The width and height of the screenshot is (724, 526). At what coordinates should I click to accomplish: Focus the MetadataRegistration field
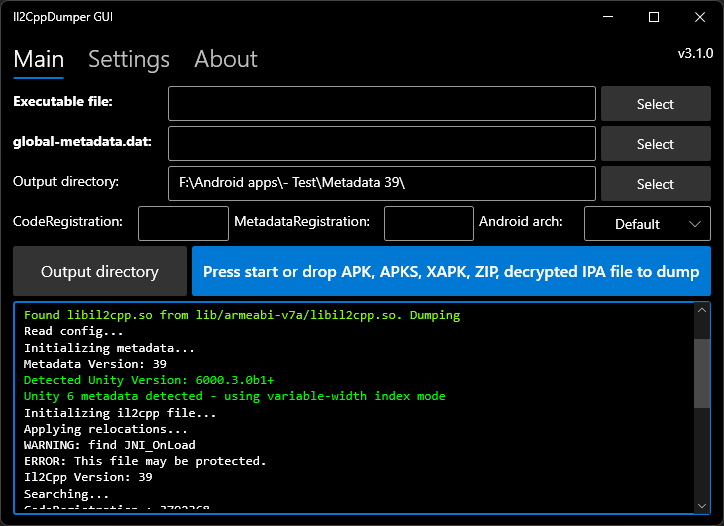pyautogui.click(x=429, y=224)
